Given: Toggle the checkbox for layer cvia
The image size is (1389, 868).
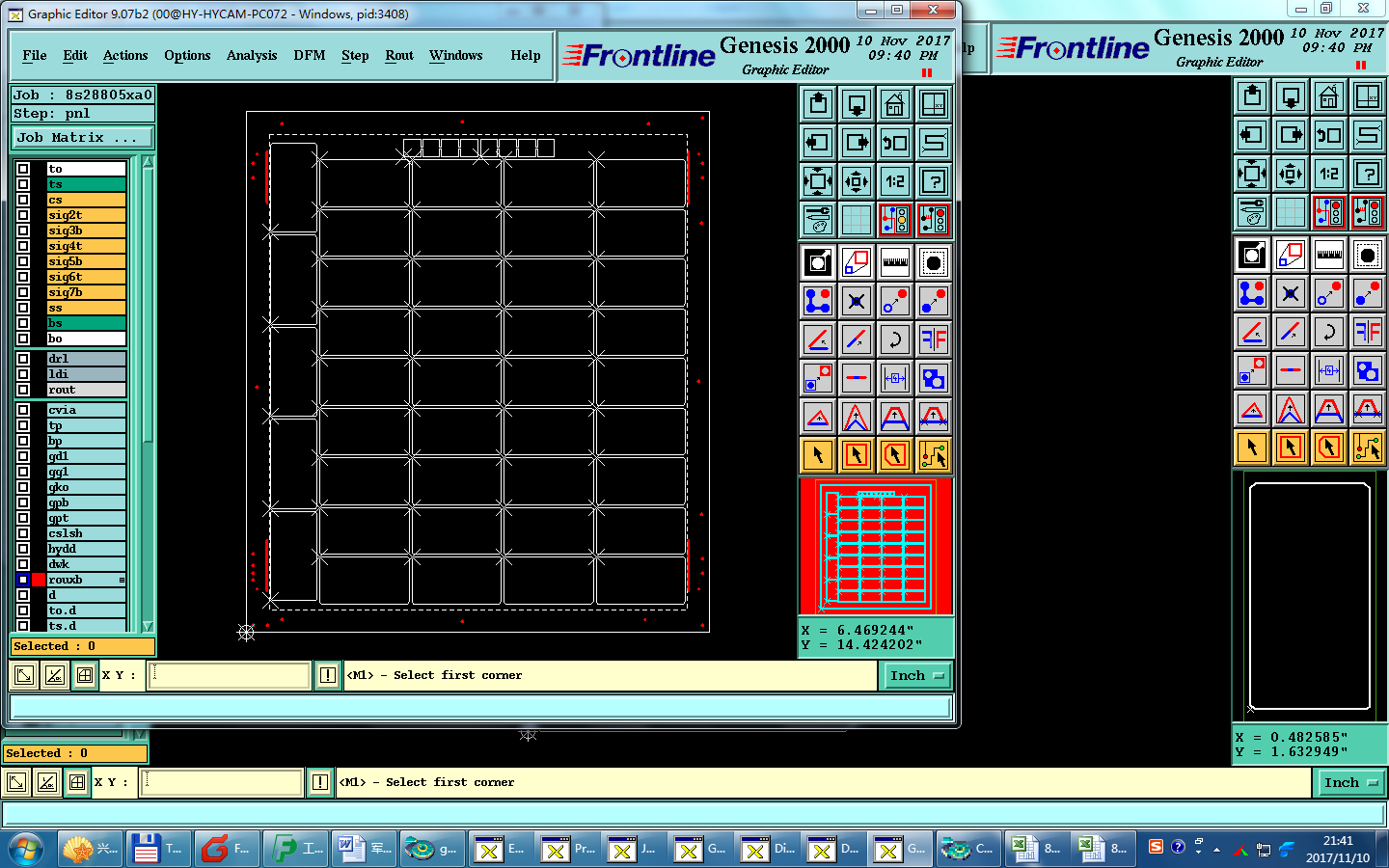Looking at the screenshot, I should pyautogui.click(x=23, y=410).
